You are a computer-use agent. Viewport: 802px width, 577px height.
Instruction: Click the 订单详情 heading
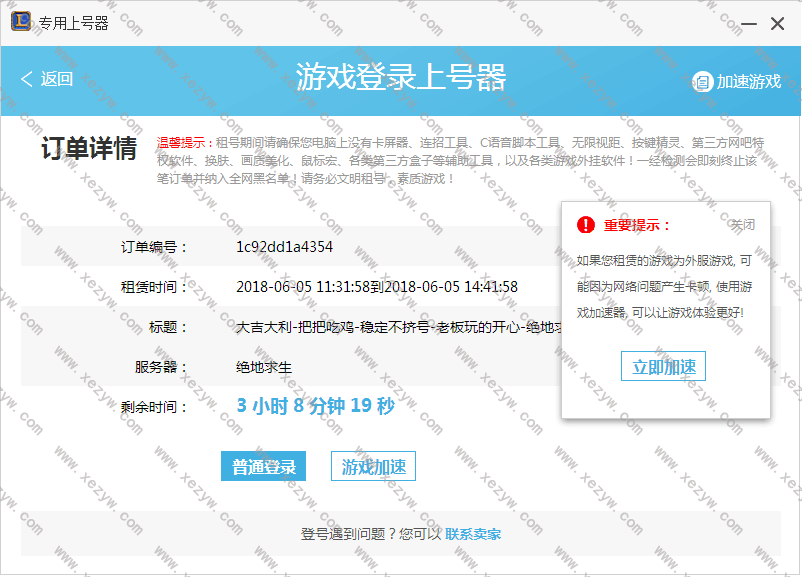tap(89, 149)
